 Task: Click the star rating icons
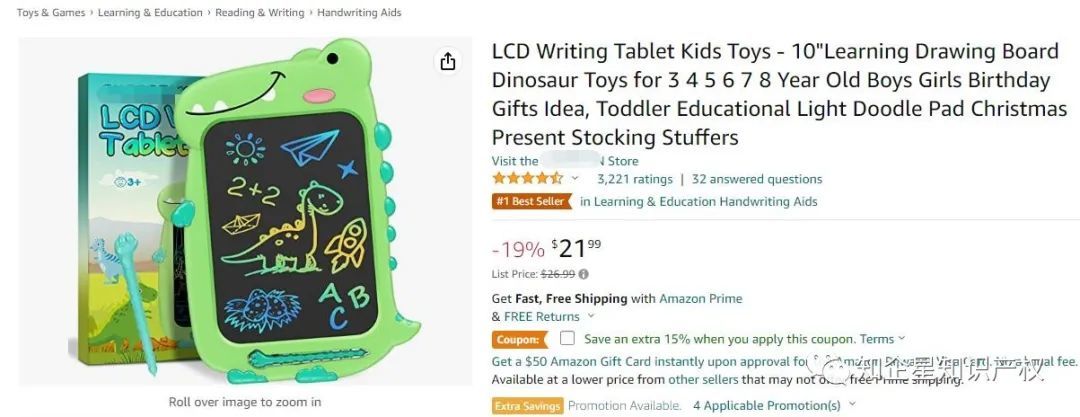click(528, 179)
